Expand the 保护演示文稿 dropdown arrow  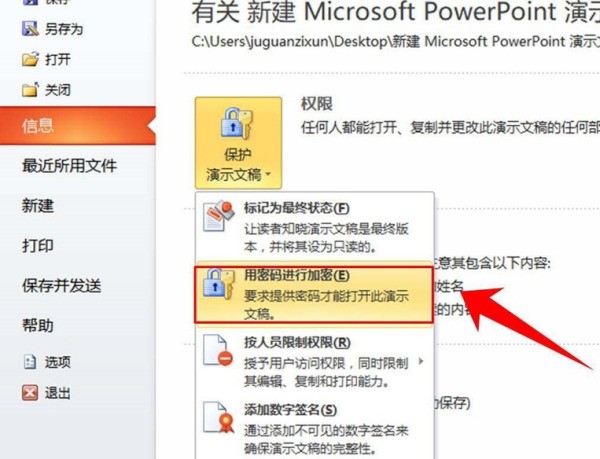pyautogui.click(x=268, y=174)
